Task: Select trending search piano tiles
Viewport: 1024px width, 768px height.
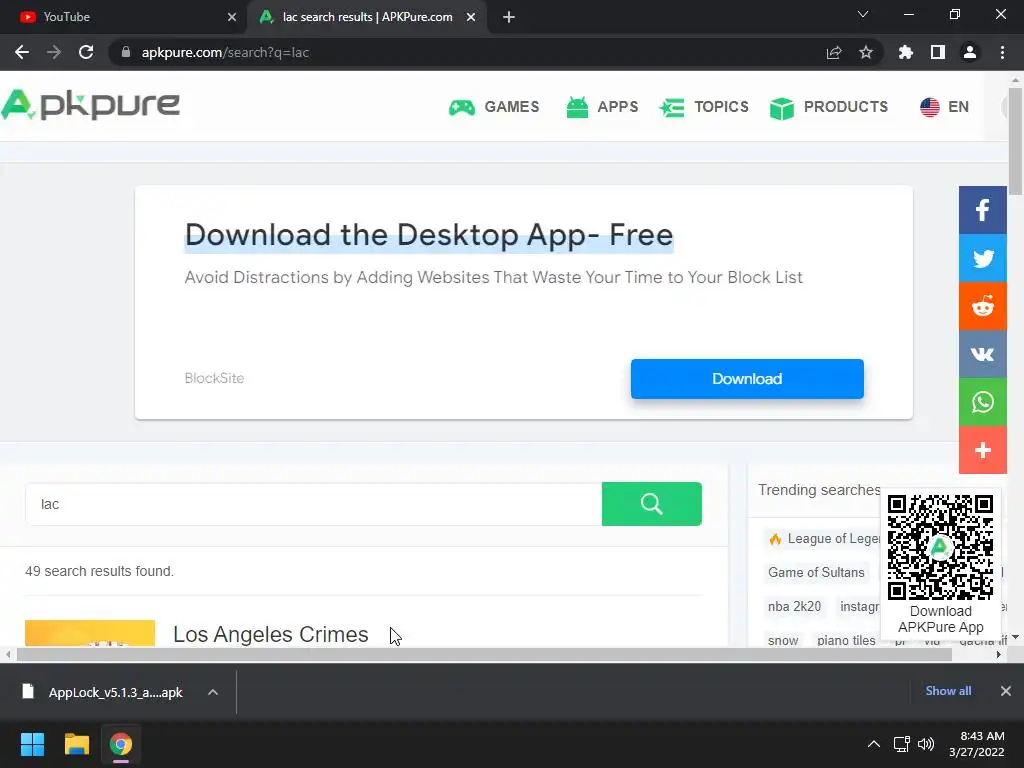Action: (846, 641)
